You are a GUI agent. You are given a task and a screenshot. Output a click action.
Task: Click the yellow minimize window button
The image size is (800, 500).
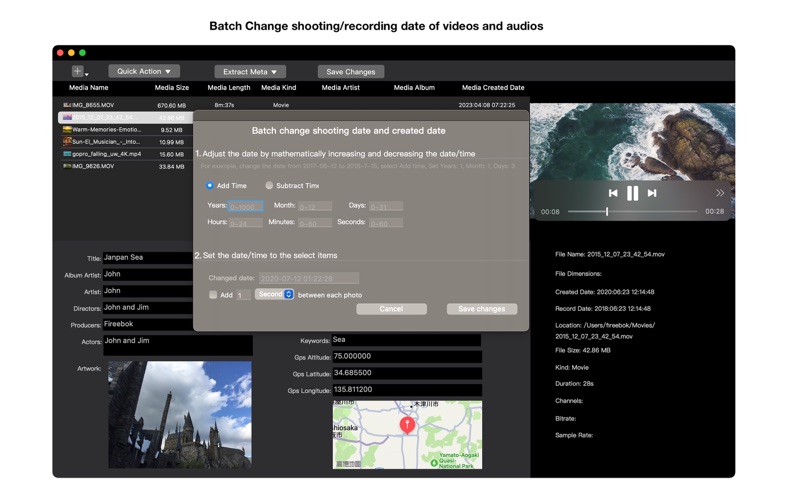pos(71,53)
